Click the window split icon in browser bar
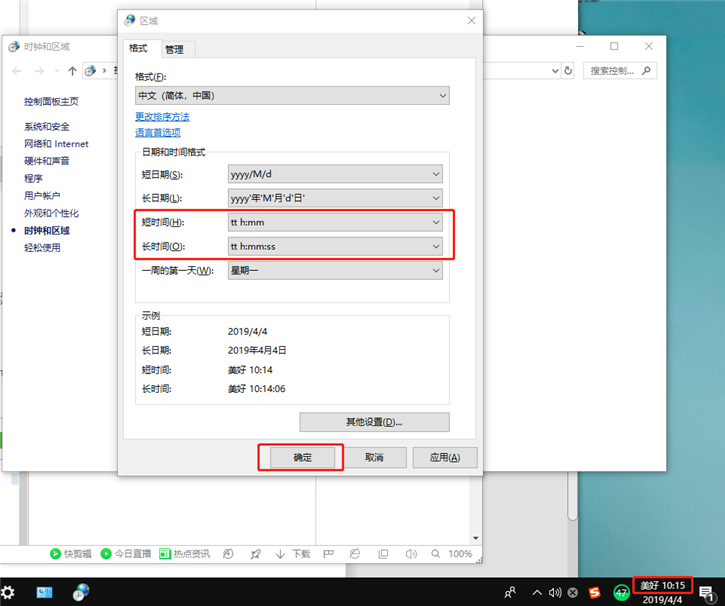The width and height of the screenshot is (725, 606). point(383,553)
